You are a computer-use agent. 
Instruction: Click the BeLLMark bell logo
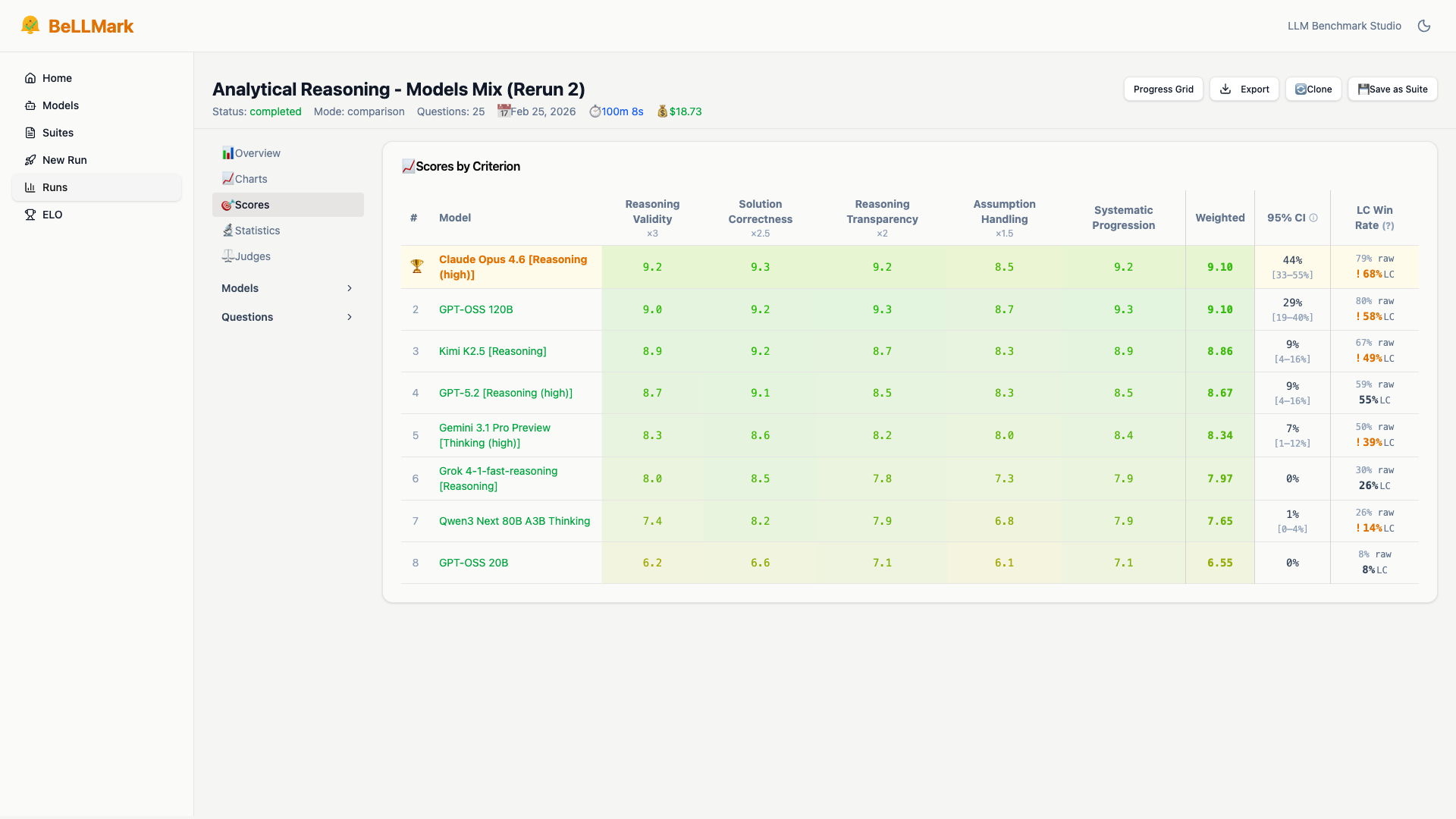(30, 24)
